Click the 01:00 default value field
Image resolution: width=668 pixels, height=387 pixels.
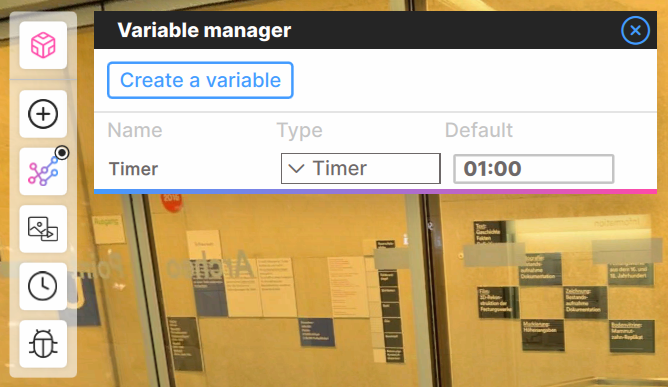tap(533, 169)
